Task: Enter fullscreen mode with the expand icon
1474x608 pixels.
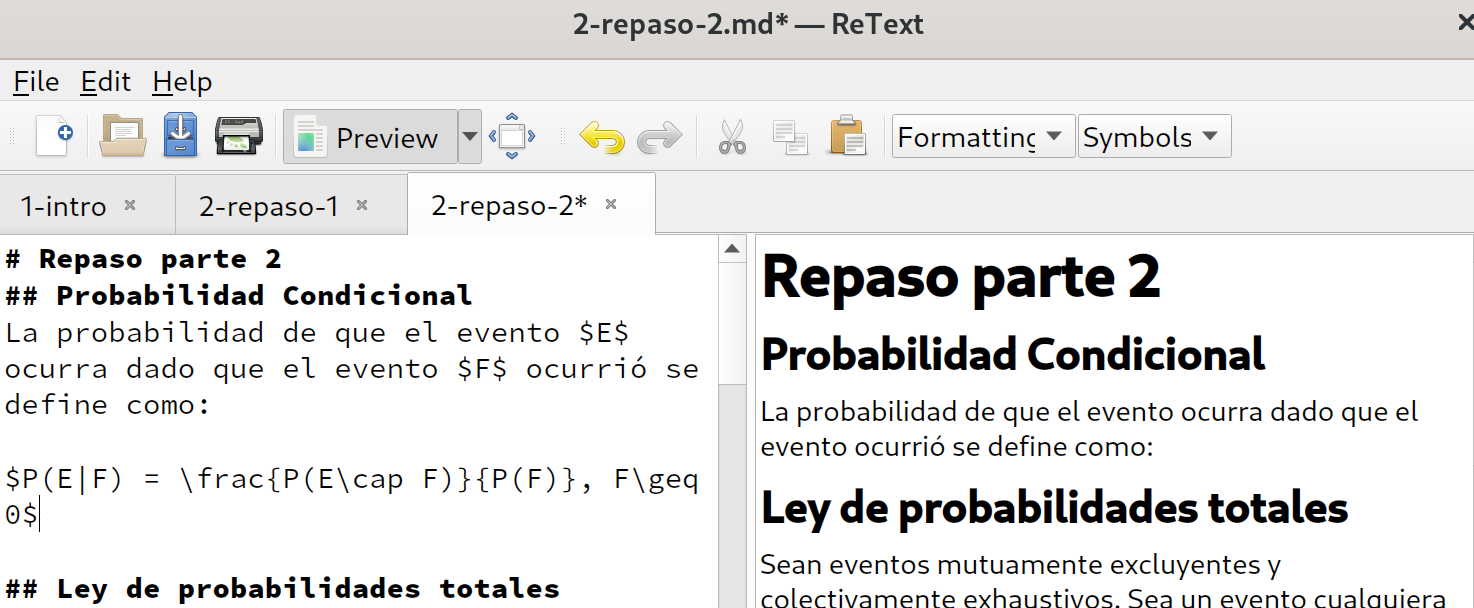Action: pos(511,136)
